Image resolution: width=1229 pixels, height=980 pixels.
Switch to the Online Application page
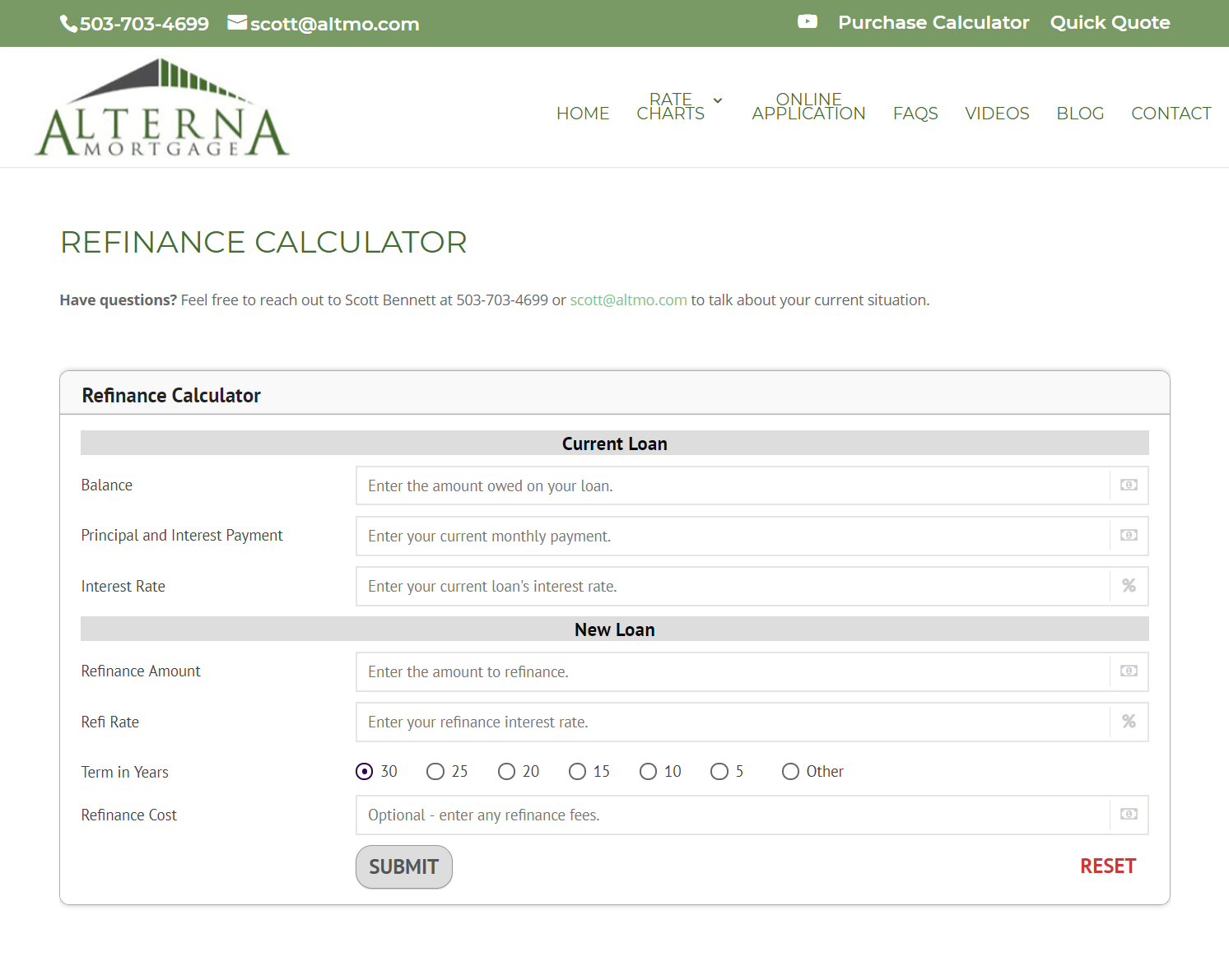point(808,106)
